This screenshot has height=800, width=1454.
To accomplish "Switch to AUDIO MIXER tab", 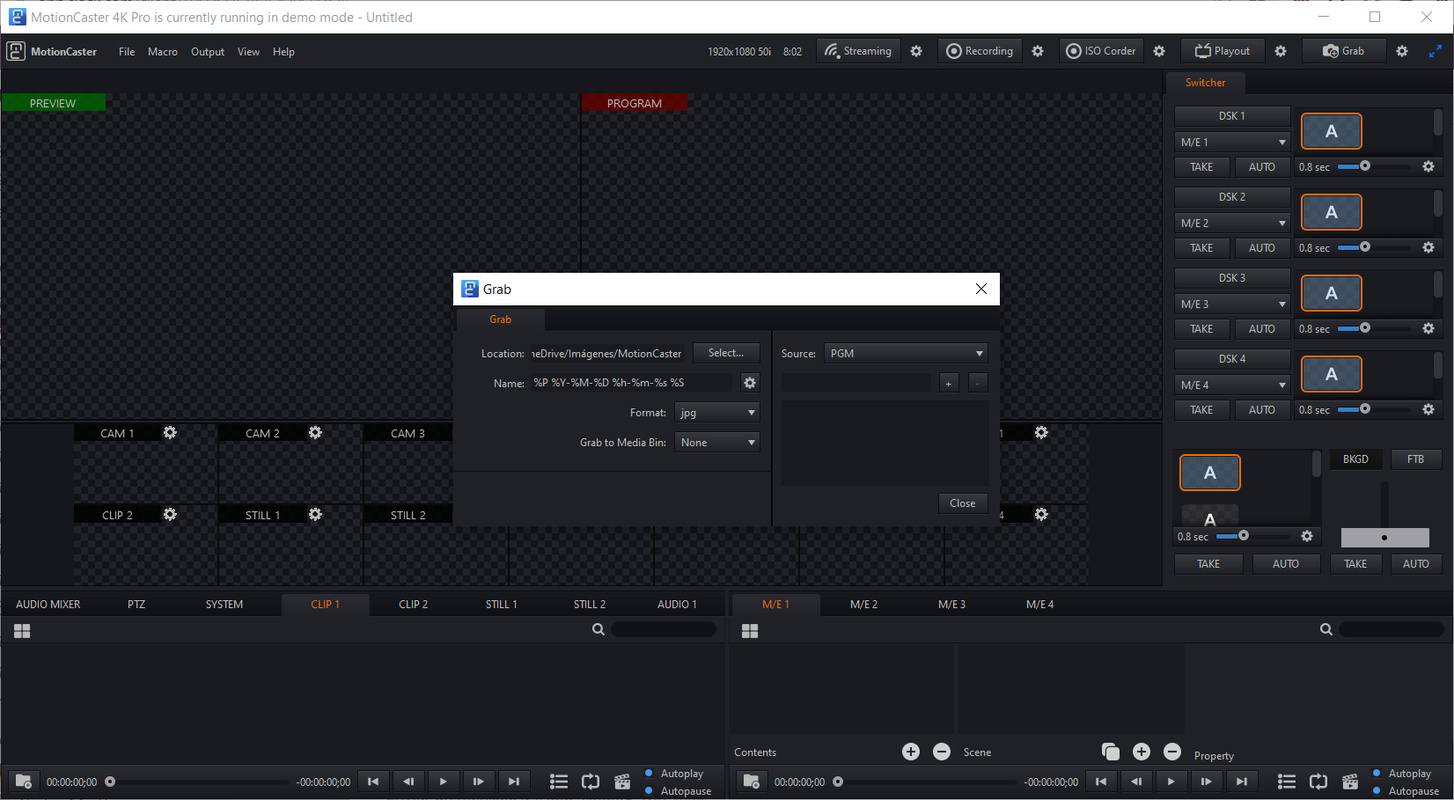I will click(48, 604).
